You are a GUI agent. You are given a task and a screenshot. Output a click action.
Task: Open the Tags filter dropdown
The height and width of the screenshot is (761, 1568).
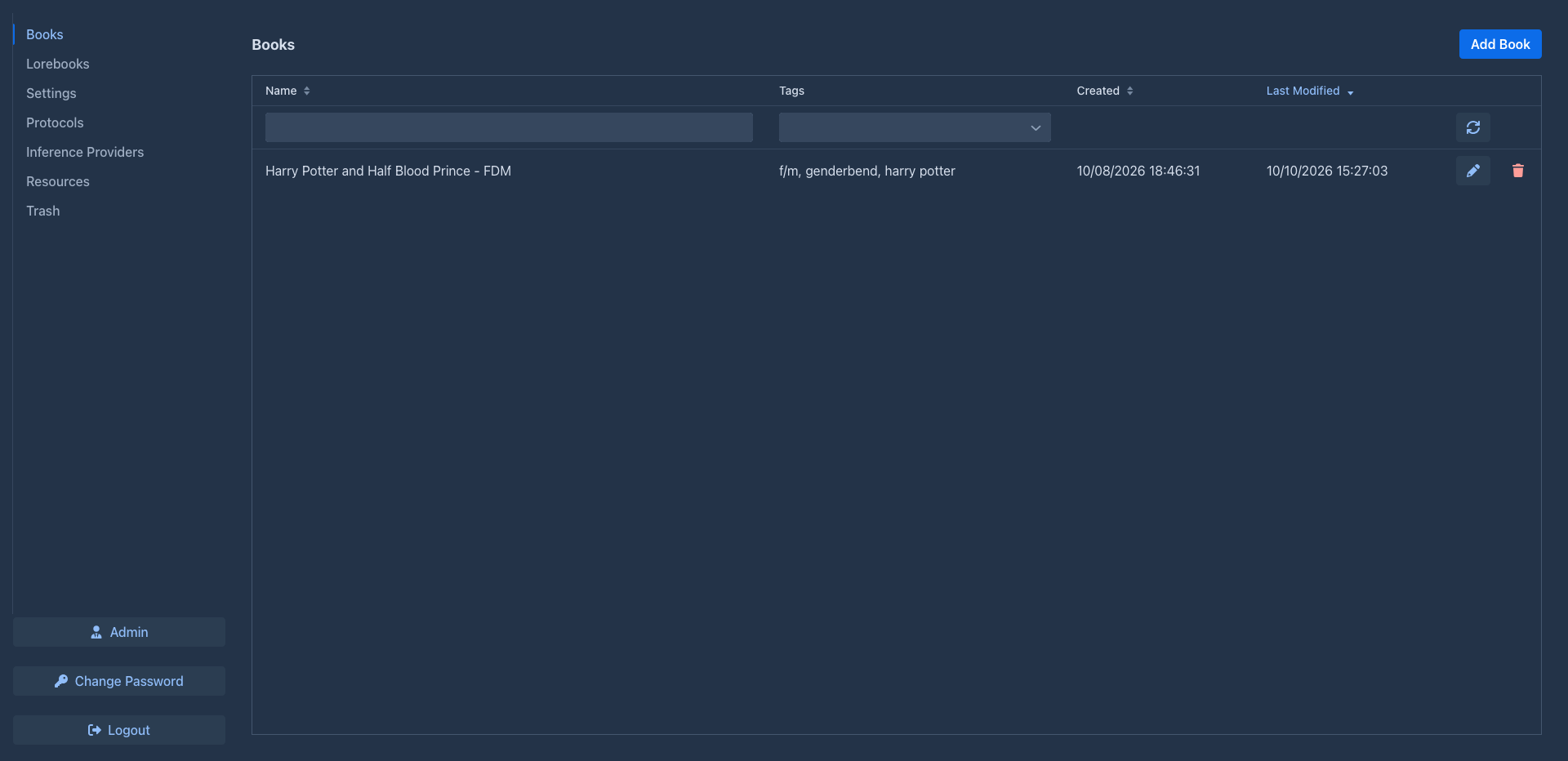915,127
